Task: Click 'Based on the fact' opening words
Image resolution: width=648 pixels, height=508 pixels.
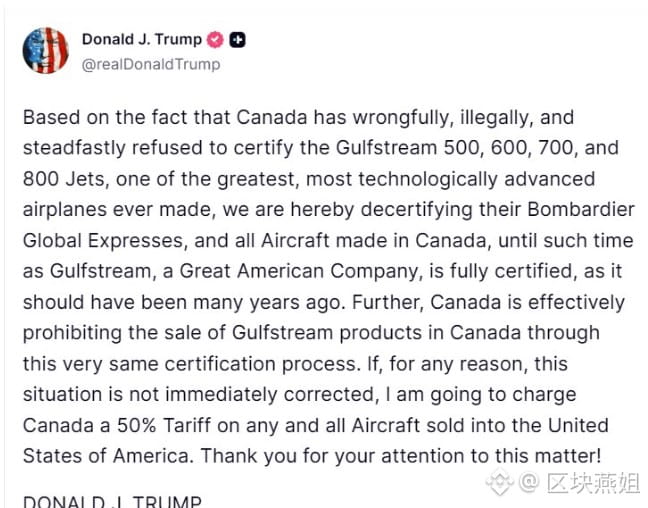Action: [x=90, y=117]
